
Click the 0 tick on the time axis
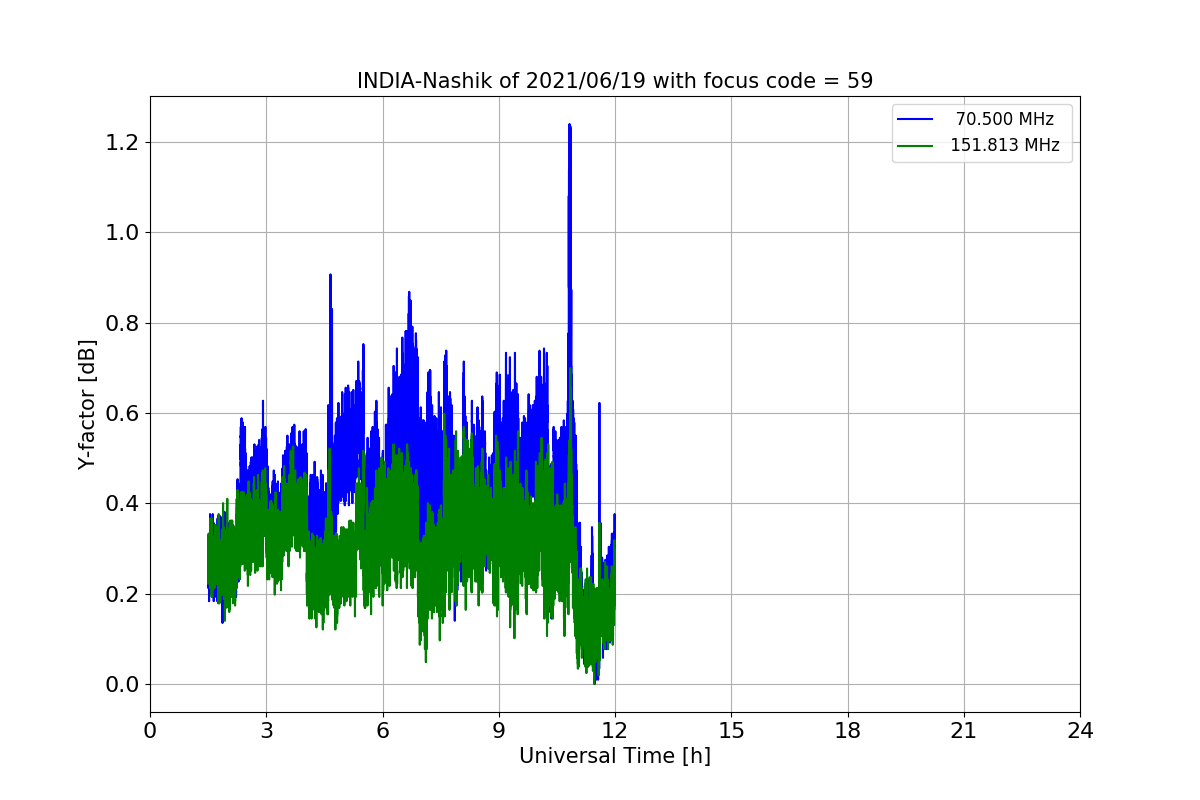tap(150, 731)
